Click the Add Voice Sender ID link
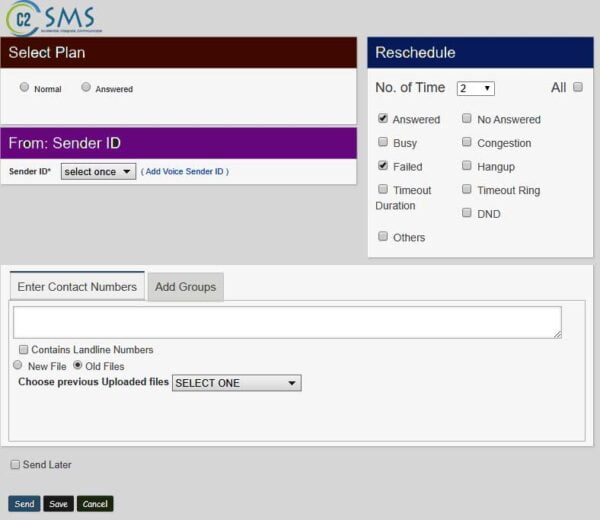The height and width of the screenshot is (520, 600). pos(185,172)
